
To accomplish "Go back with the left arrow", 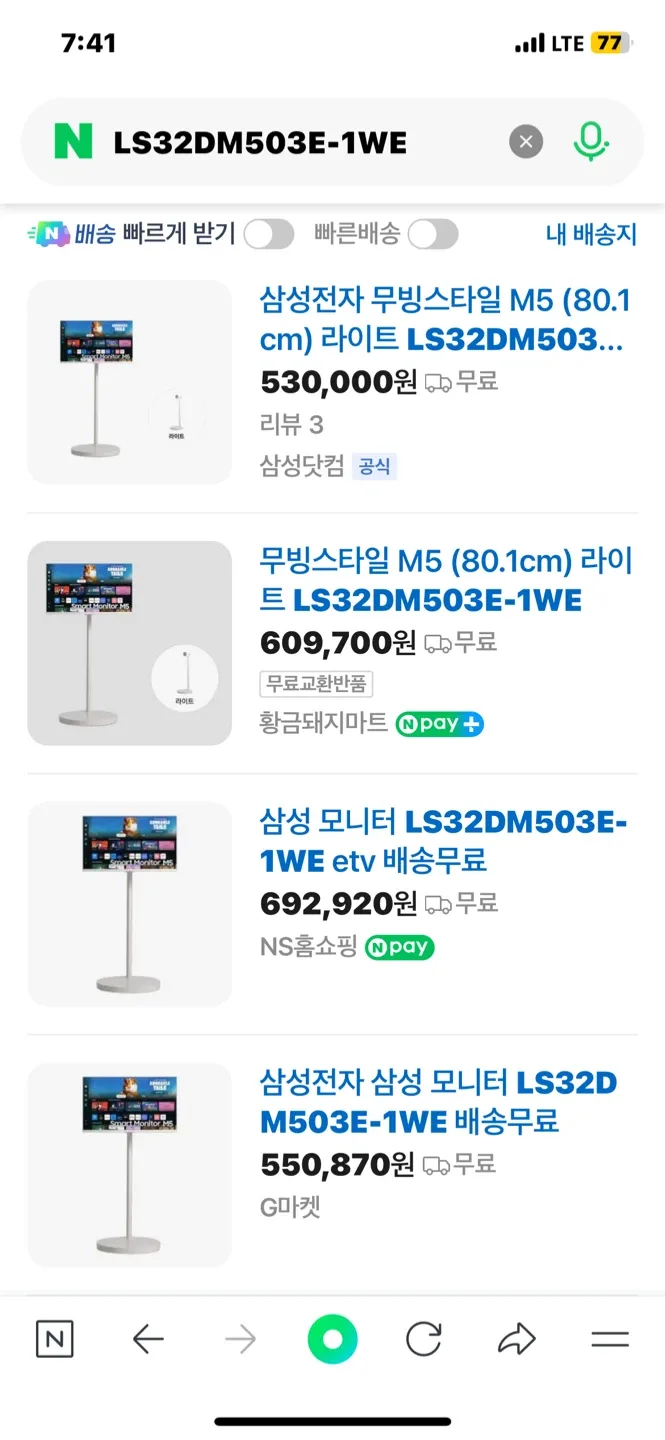I will tap(148, 1339).
